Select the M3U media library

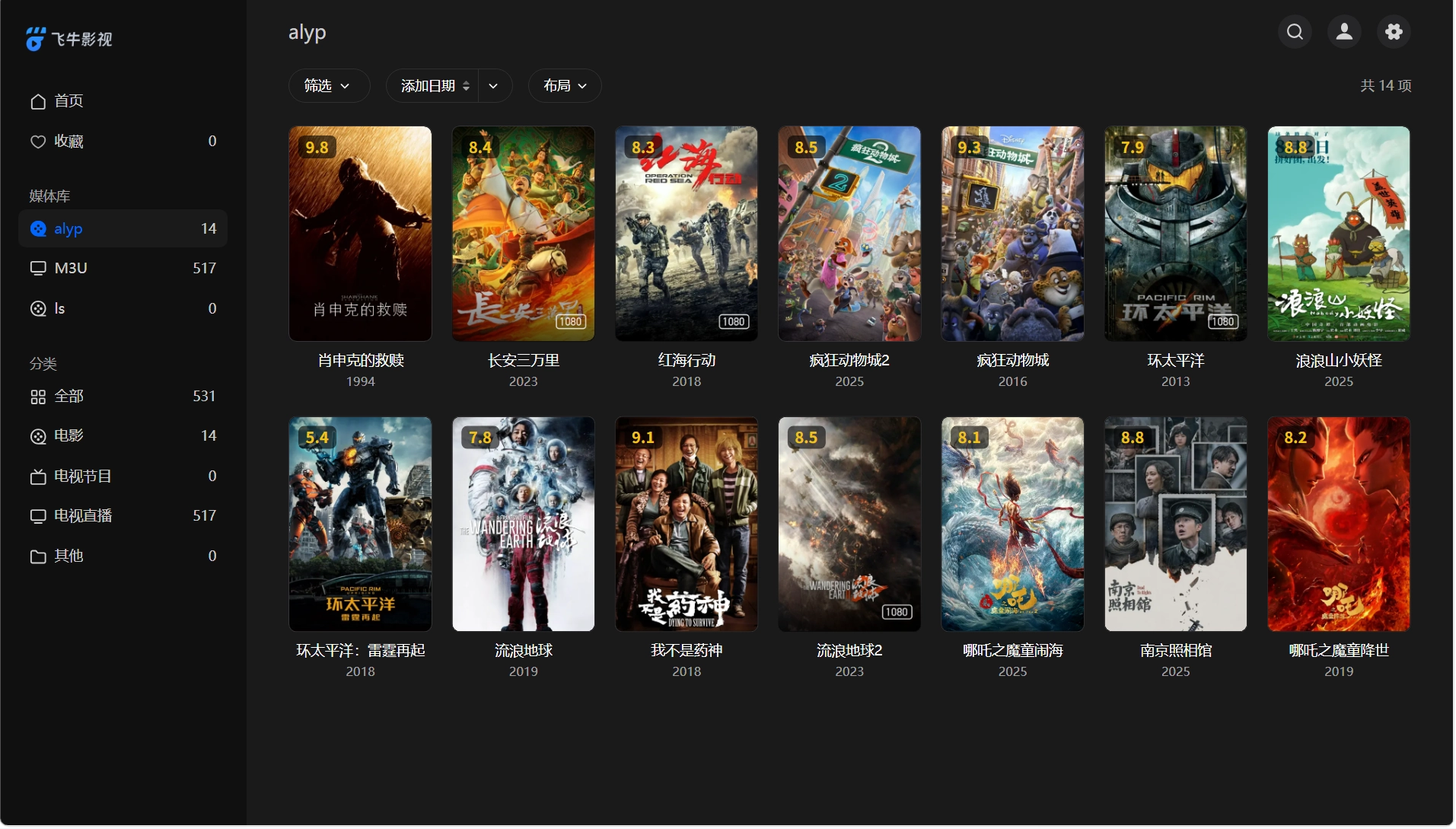[123, 269]
